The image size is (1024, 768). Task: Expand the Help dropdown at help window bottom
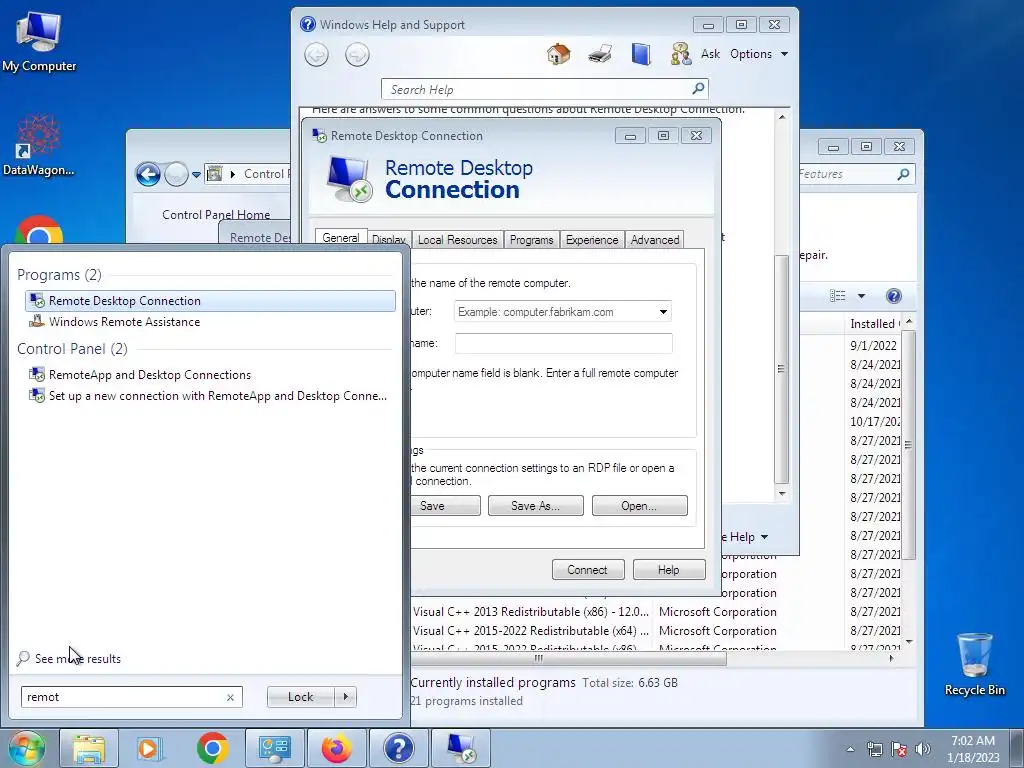765,537
